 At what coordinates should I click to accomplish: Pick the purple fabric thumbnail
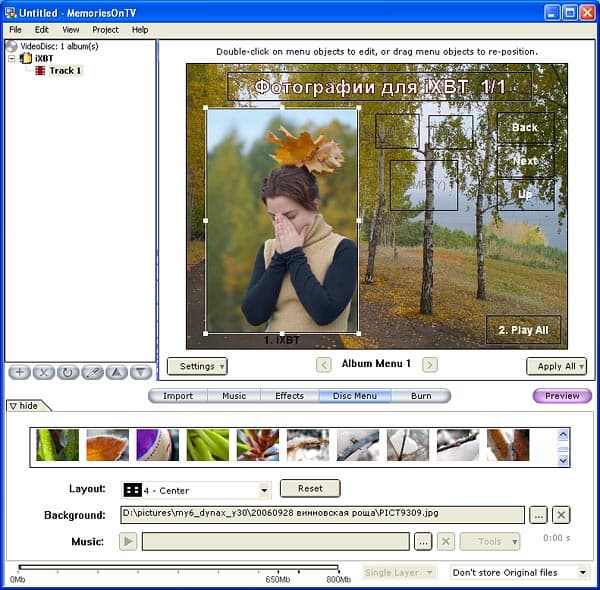click(x=157, y=445)
